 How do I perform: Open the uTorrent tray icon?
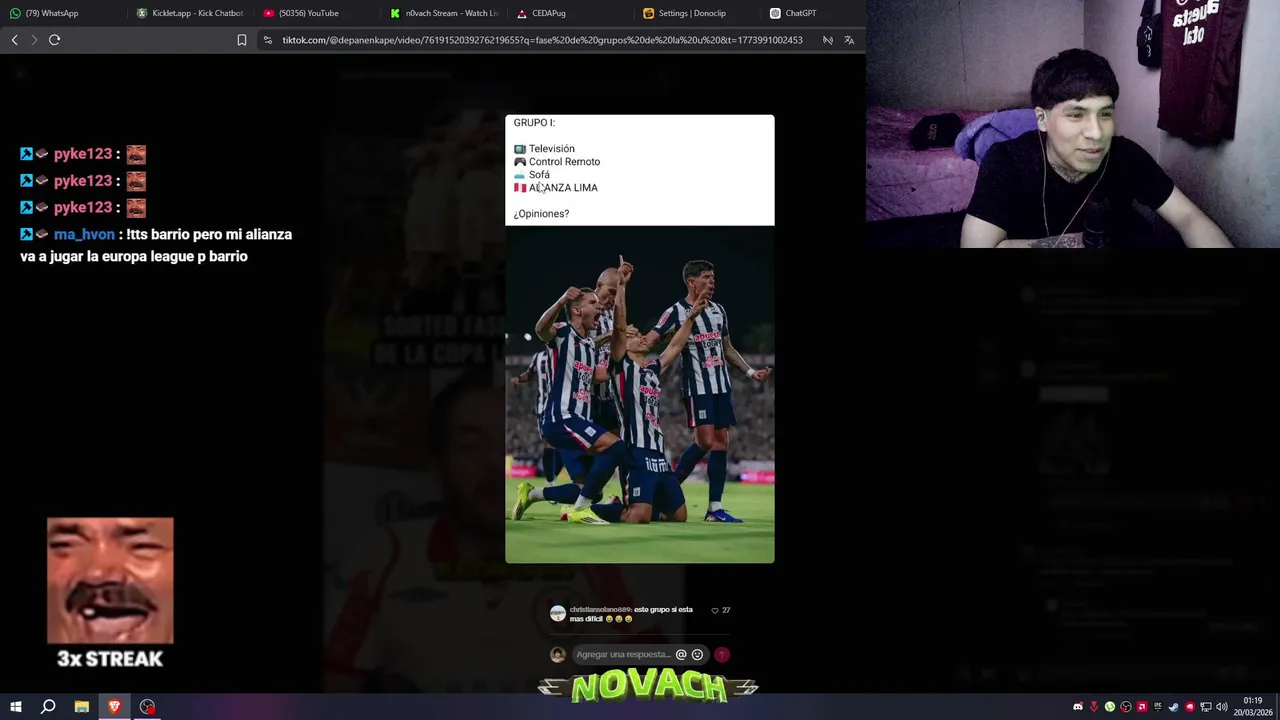point(1110,707)
